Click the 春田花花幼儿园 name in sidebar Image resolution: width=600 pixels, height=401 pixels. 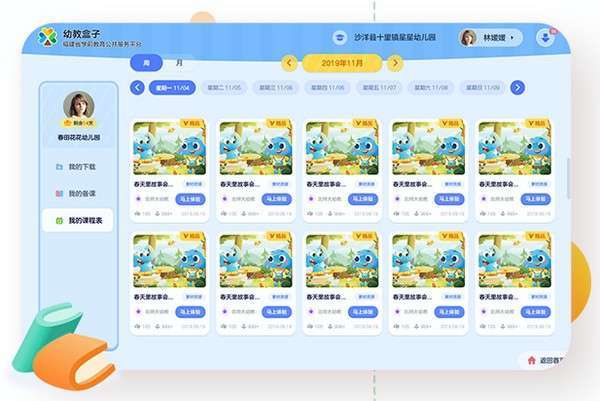pos(79,137)
